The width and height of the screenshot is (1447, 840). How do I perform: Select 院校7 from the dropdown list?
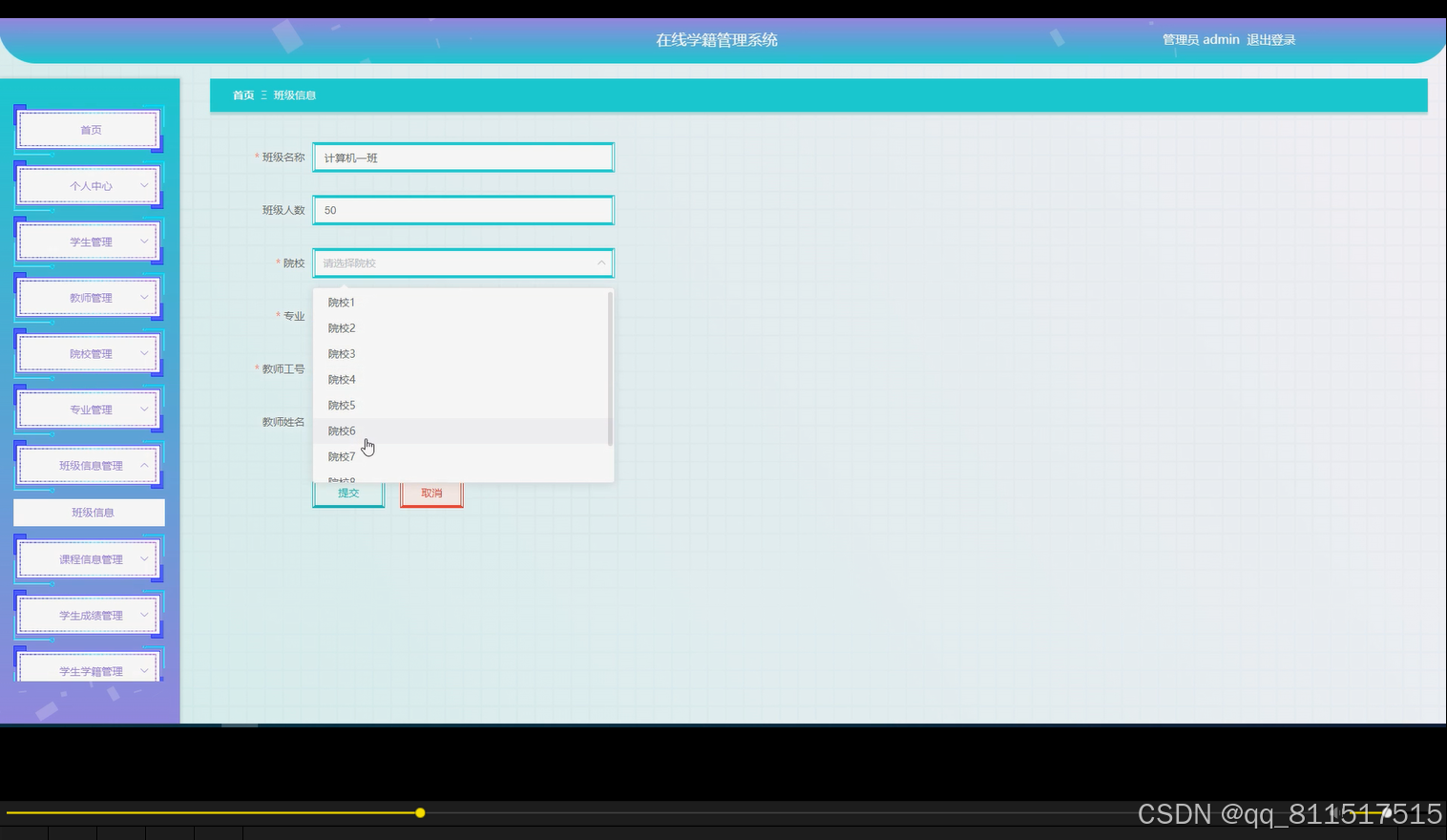tap(463, 457)
